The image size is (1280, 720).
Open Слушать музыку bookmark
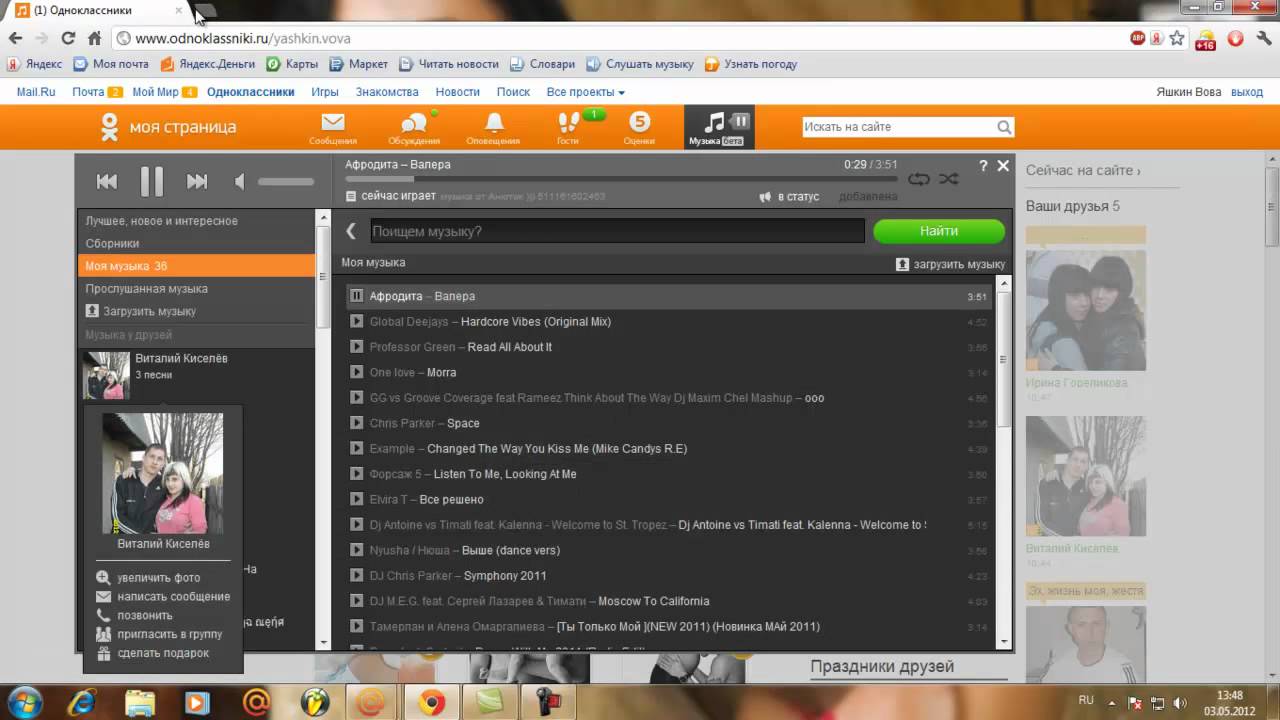coord(640,64)
